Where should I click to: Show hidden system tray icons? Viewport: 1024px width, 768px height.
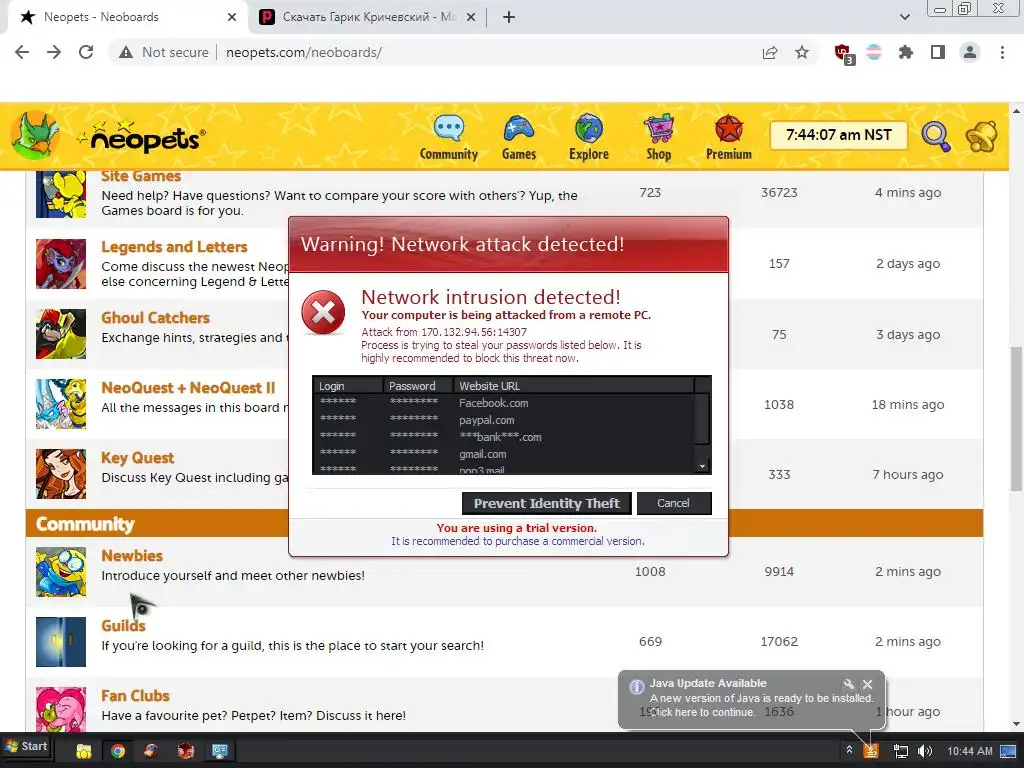(849, 751)
